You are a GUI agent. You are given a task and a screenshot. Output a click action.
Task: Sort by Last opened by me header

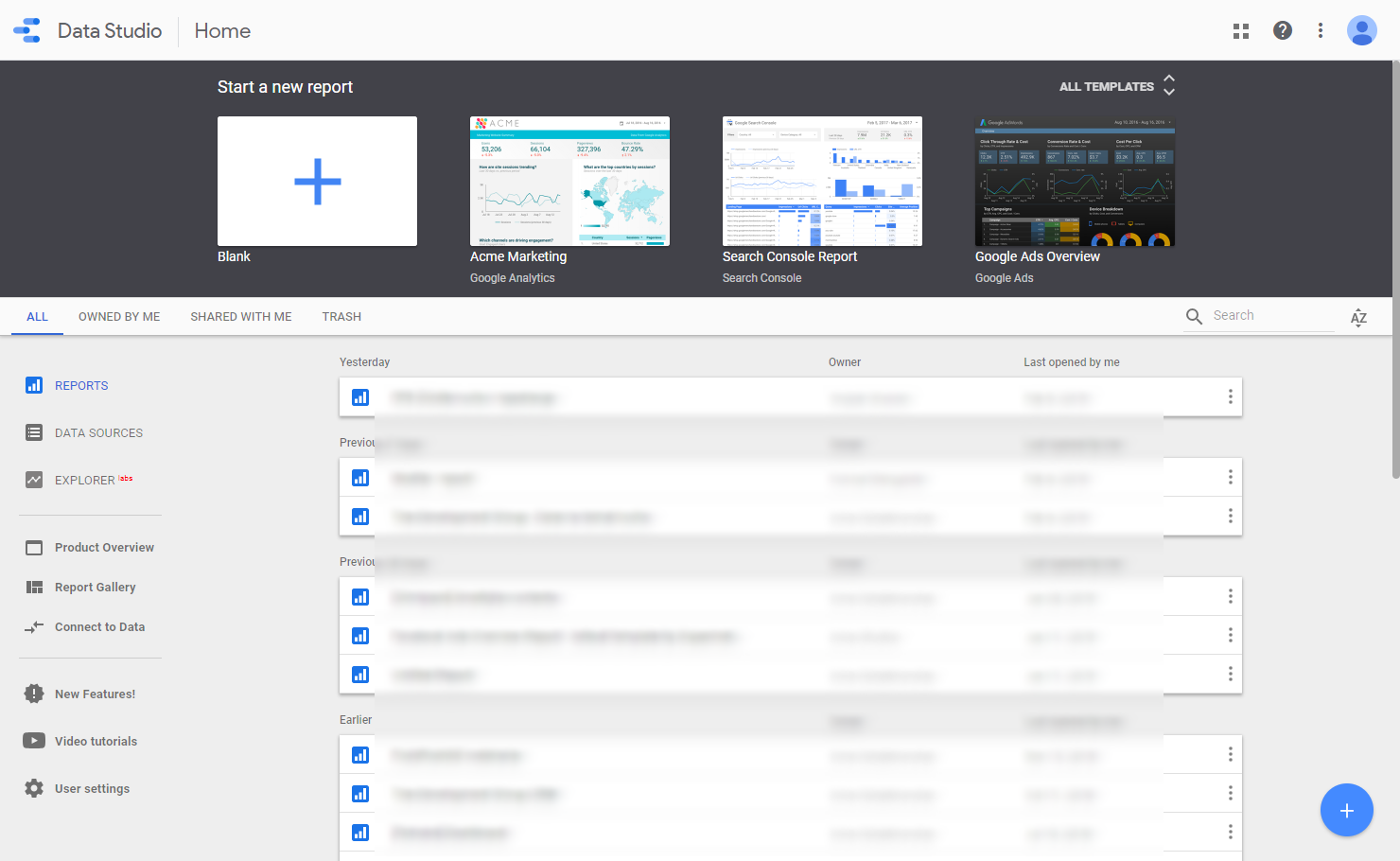click(1072, 362)
